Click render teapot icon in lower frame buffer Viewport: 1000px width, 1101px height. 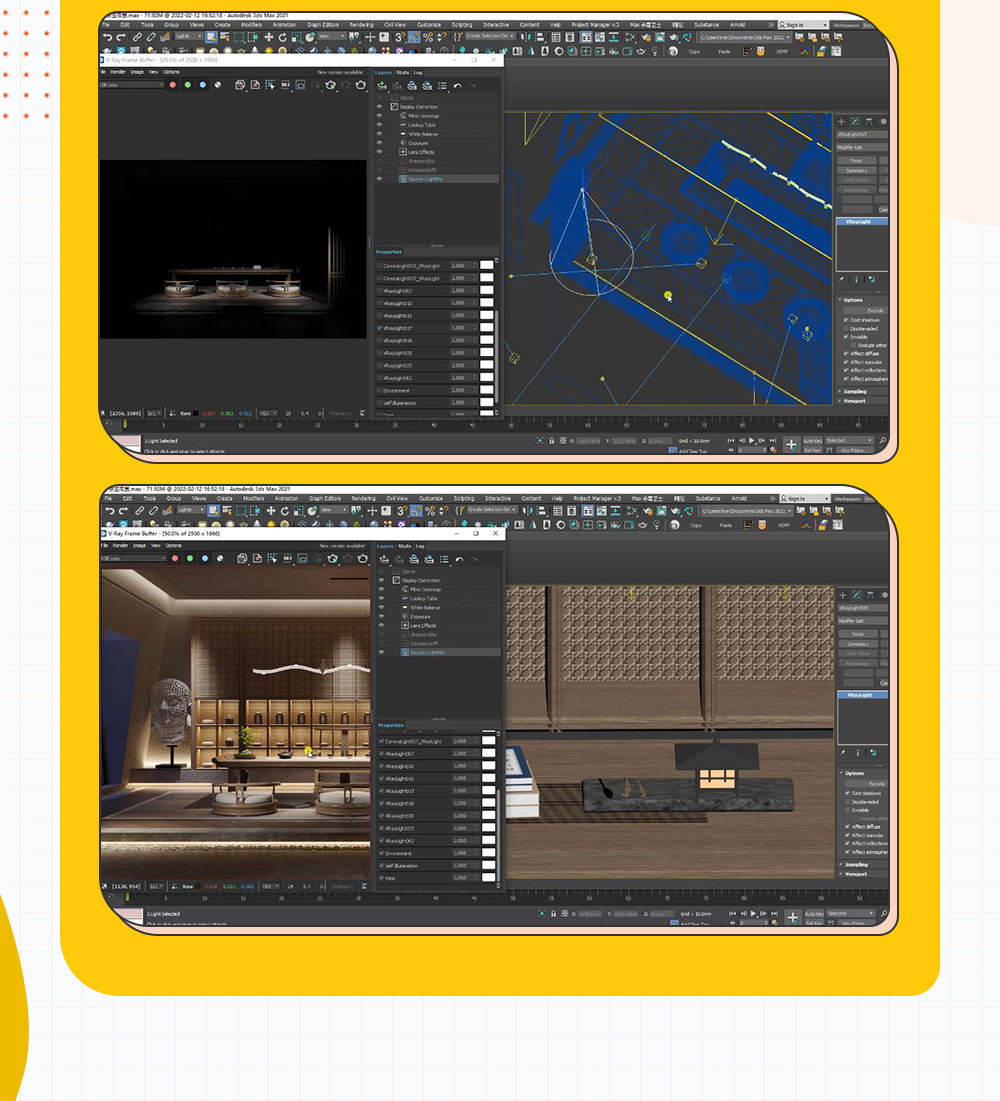click(x=363, y=558)
